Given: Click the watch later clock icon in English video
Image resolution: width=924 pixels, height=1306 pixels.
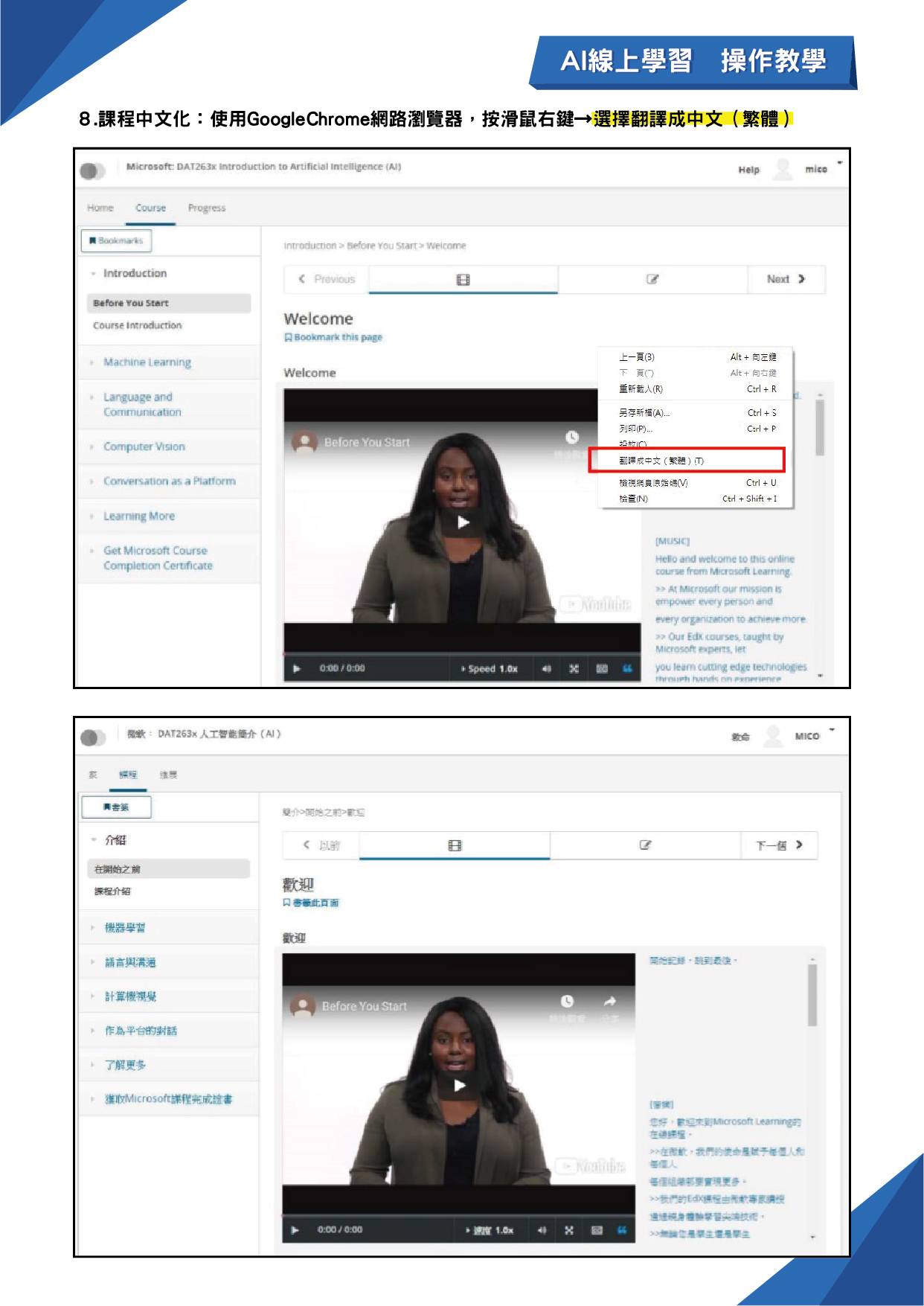Looking at the screenshot, I should tap(571, 437).
